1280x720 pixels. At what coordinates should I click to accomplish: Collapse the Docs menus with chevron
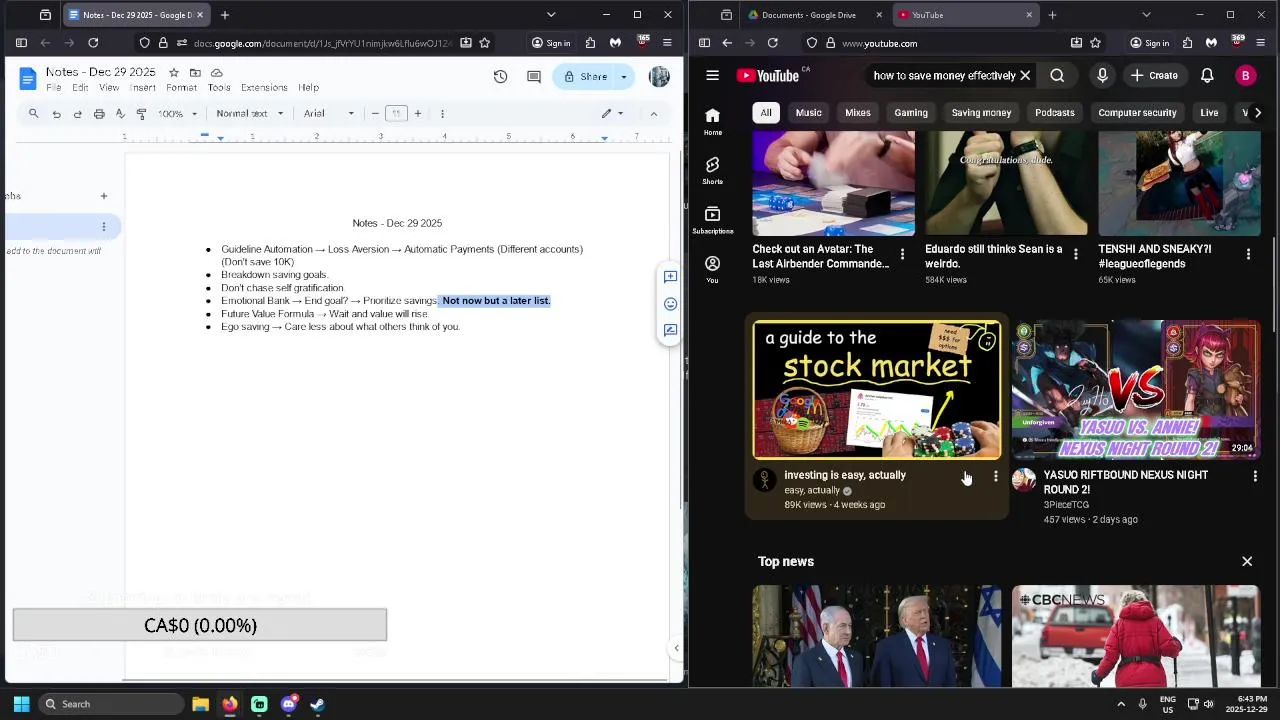pos(654,113)
